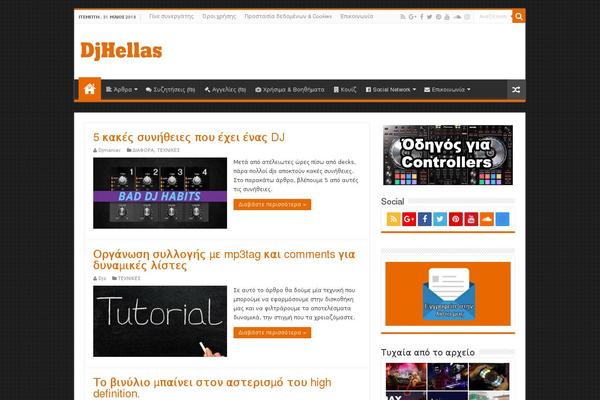Image resolution: width=600 pixels, height=400 pixels.
Task: Open the Google+ icon in top bar
Action: click(412, 17)
